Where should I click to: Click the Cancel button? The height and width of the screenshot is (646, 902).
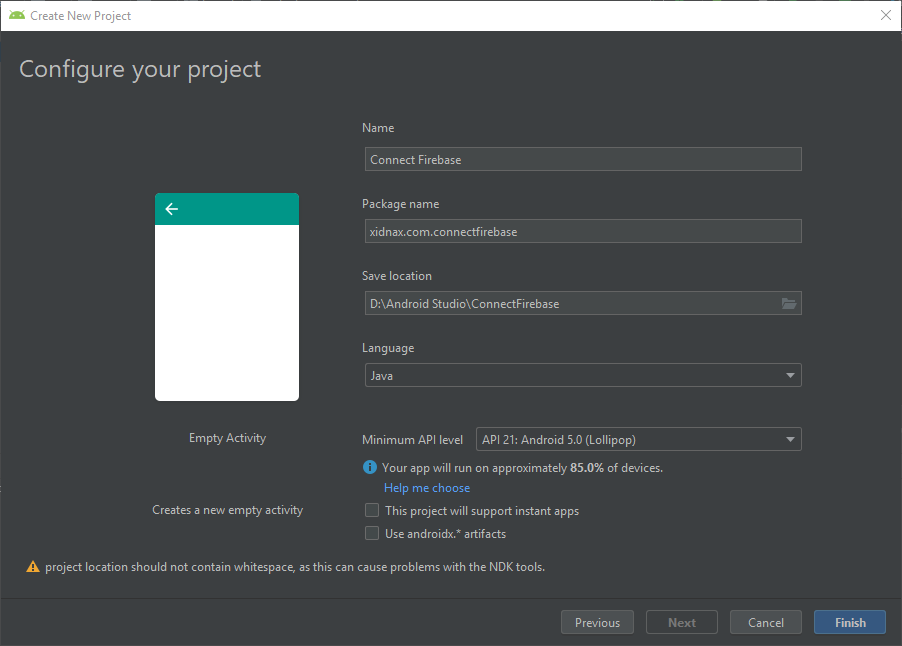point(766,622)
